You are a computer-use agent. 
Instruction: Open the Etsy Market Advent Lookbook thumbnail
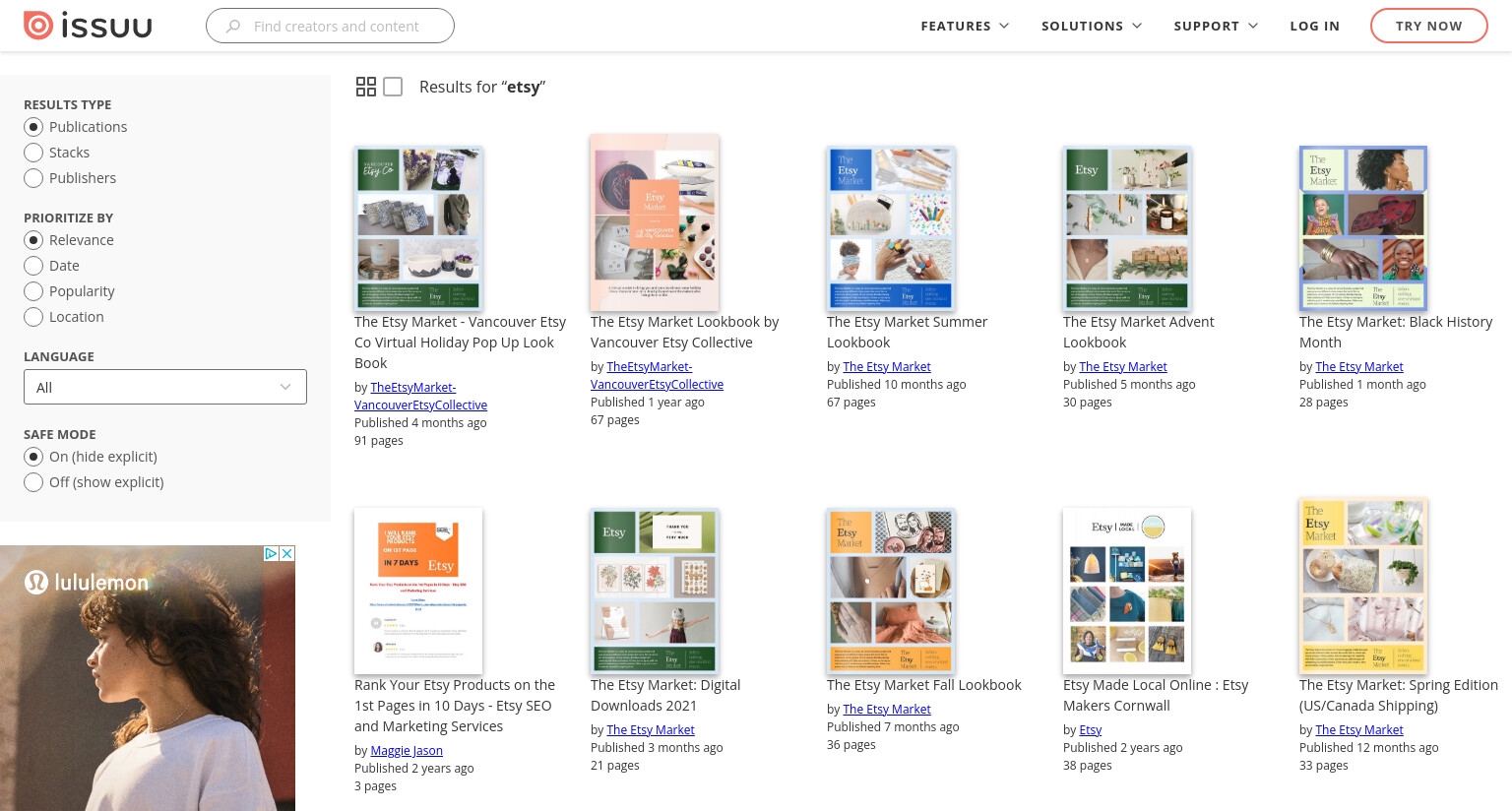point(1127,228)
